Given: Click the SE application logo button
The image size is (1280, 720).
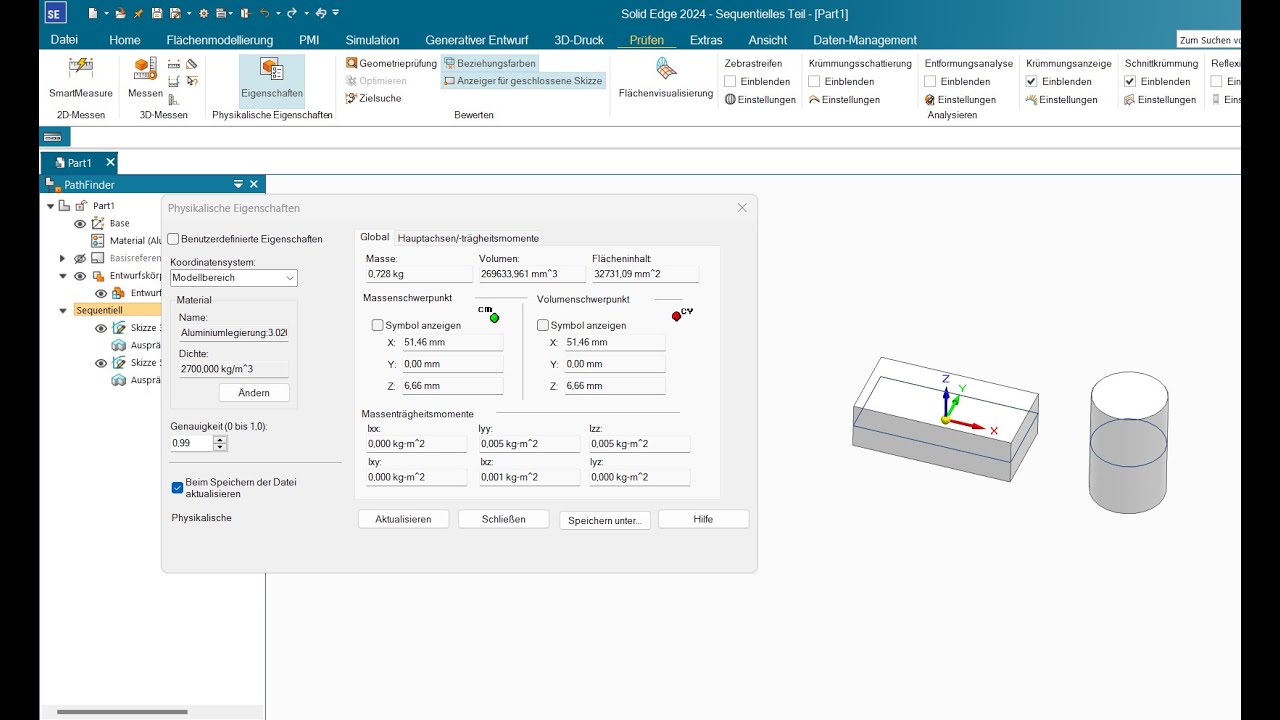Looking at the screenshot, I should tap(55, 13).
